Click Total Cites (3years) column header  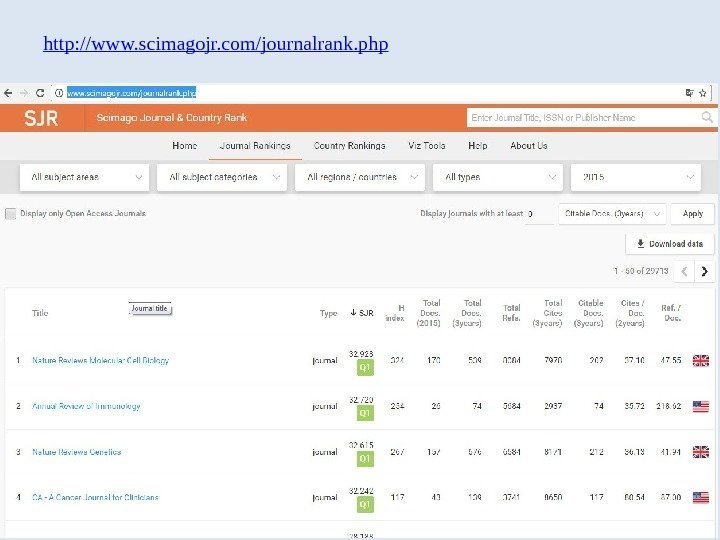pyautogui.click(x=547, y=313)
